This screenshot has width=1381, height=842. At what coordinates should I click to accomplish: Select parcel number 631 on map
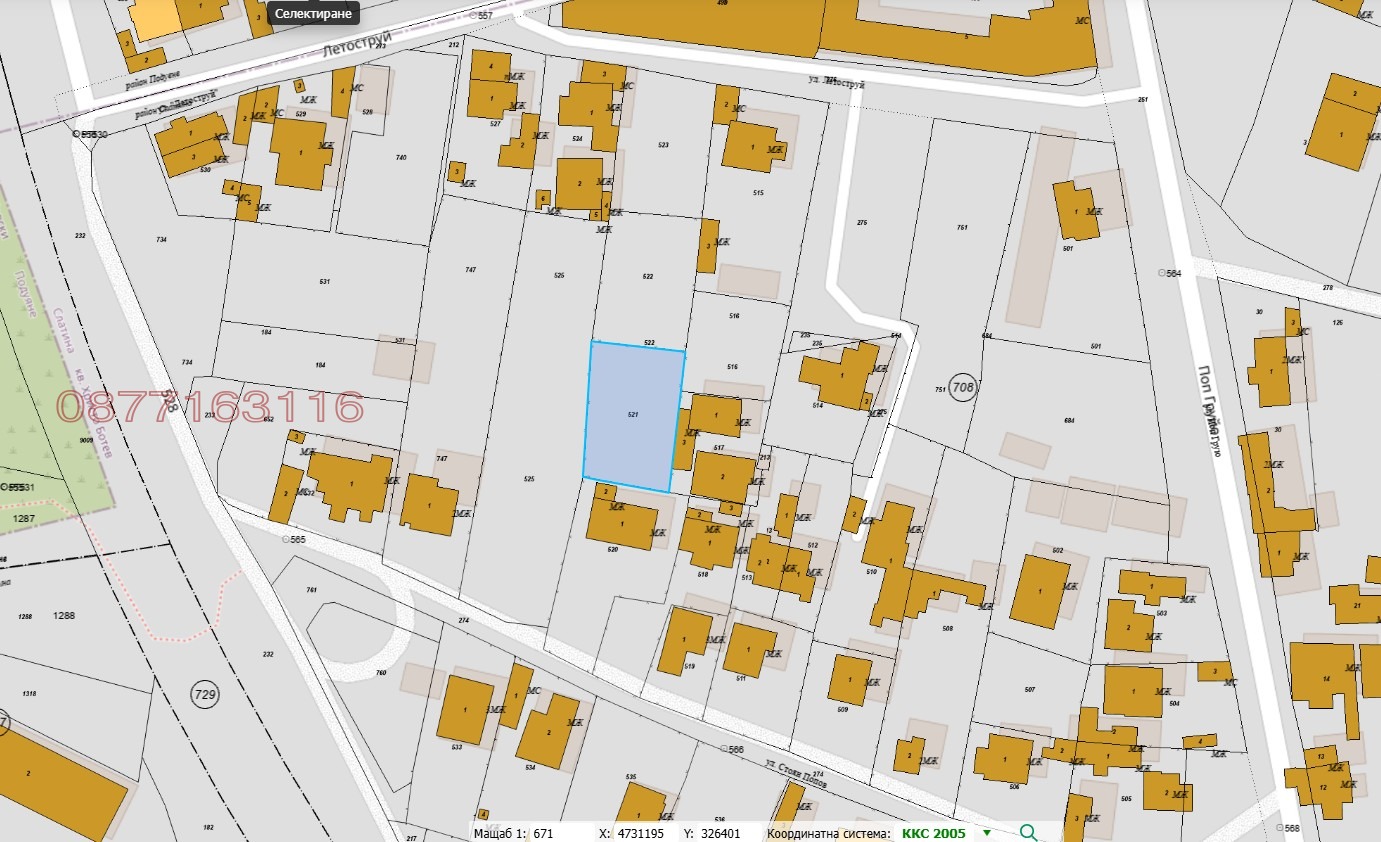pyautogui.click(x=324, y=282)
